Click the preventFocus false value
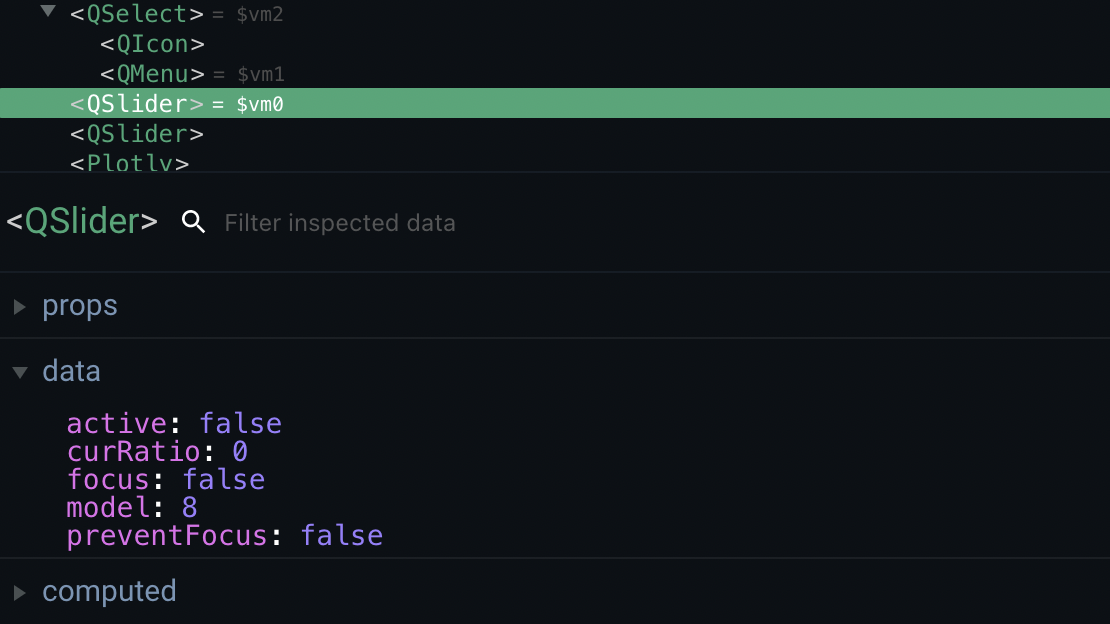This screenshot has width=1110, height=624. coord(342,535)
